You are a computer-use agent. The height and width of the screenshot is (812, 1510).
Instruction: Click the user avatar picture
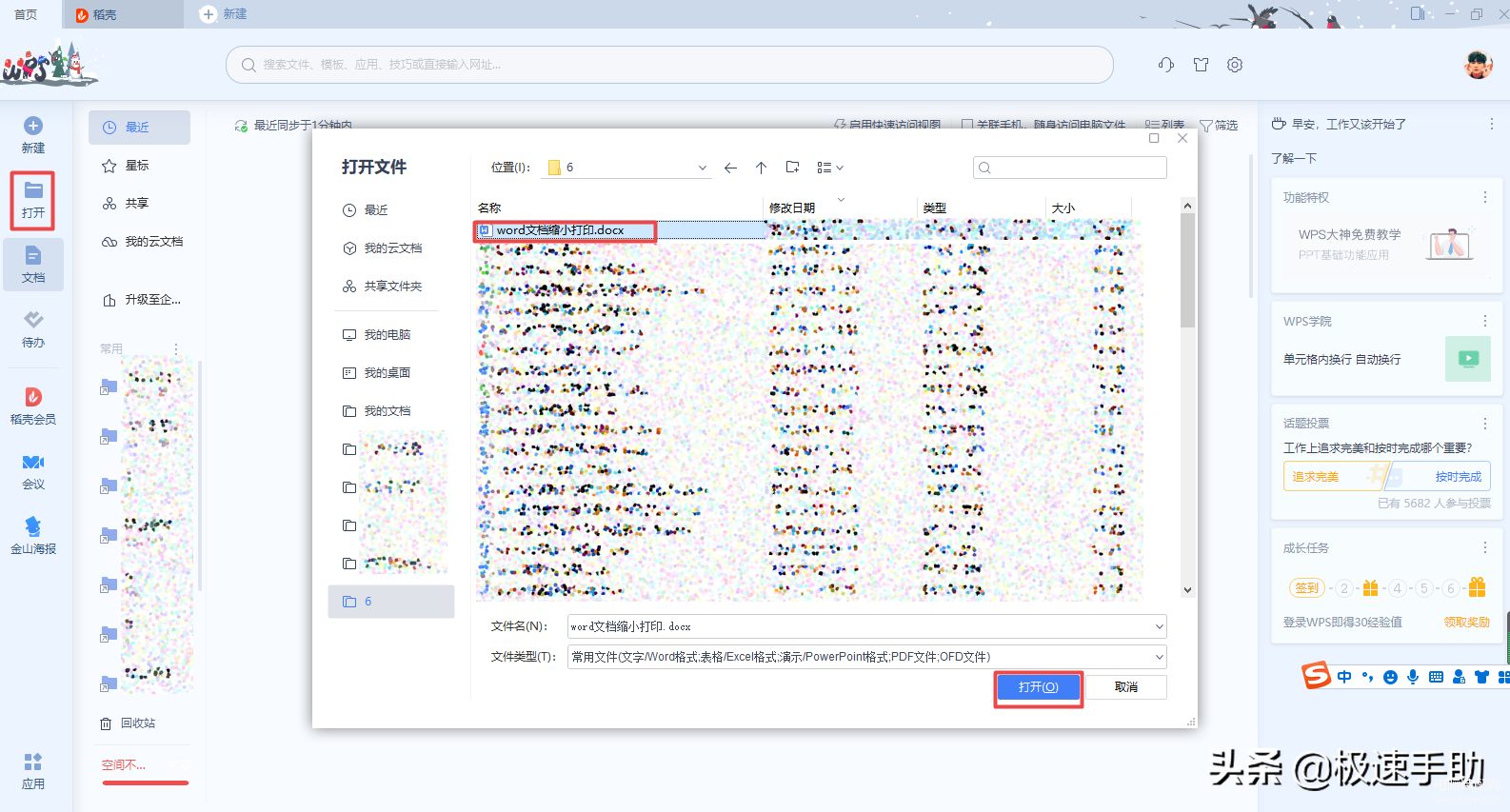(x=1478, y=64)
